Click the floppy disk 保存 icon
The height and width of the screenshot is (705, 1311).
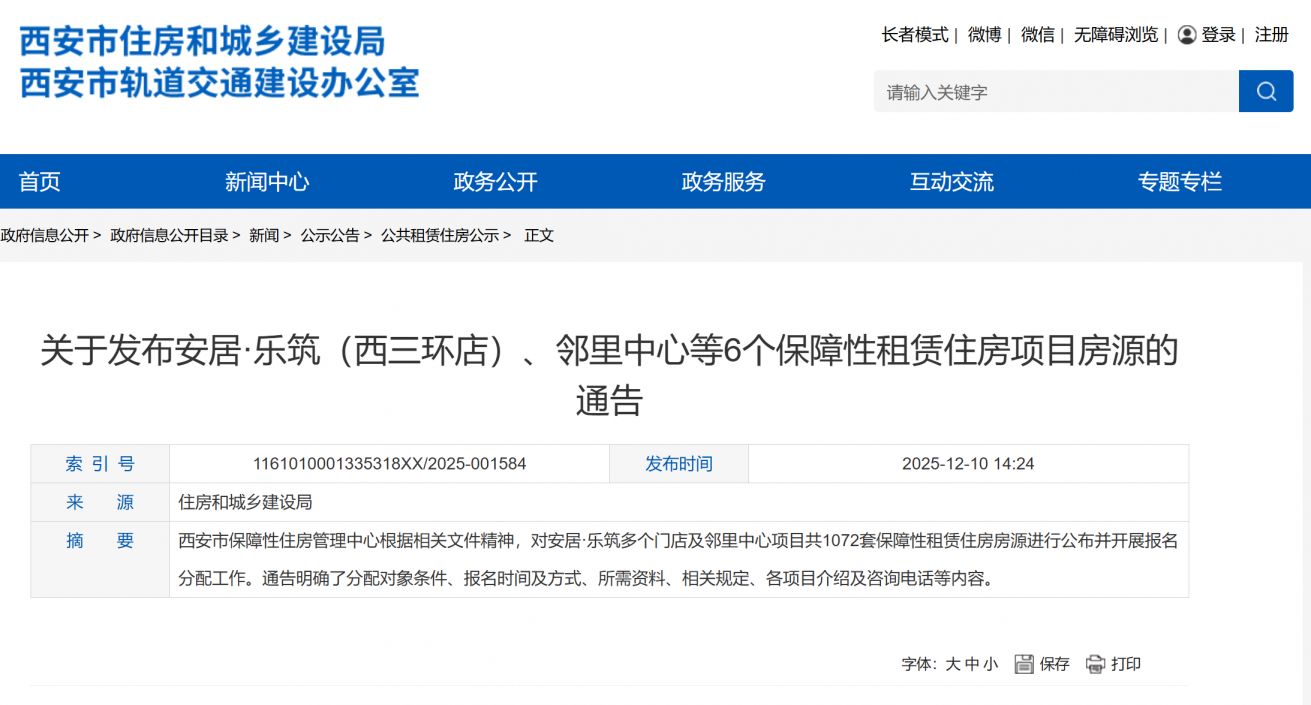1023,664
